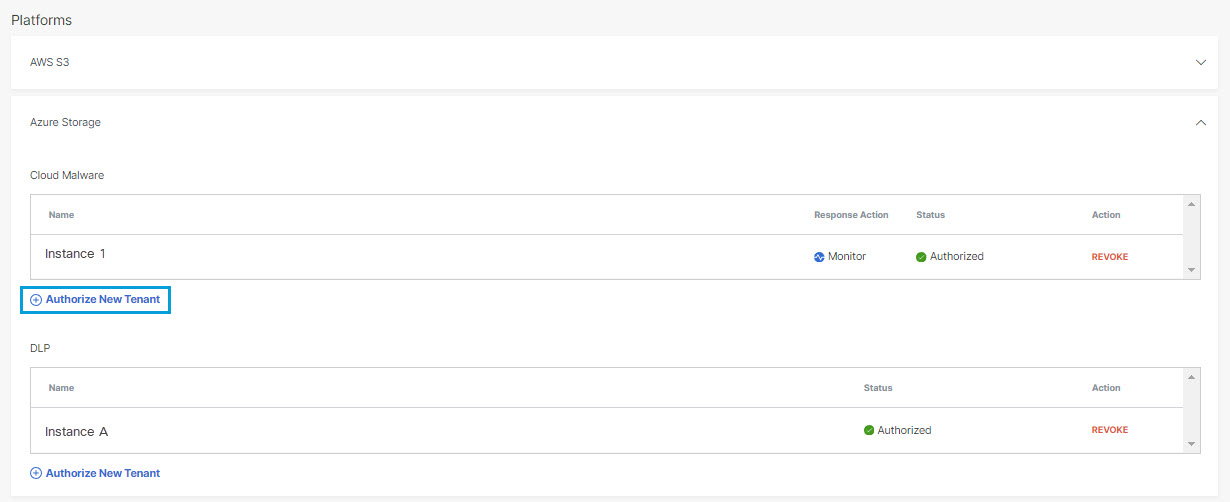
Task: Open the AWS S3 panel header
Action: 615,62
